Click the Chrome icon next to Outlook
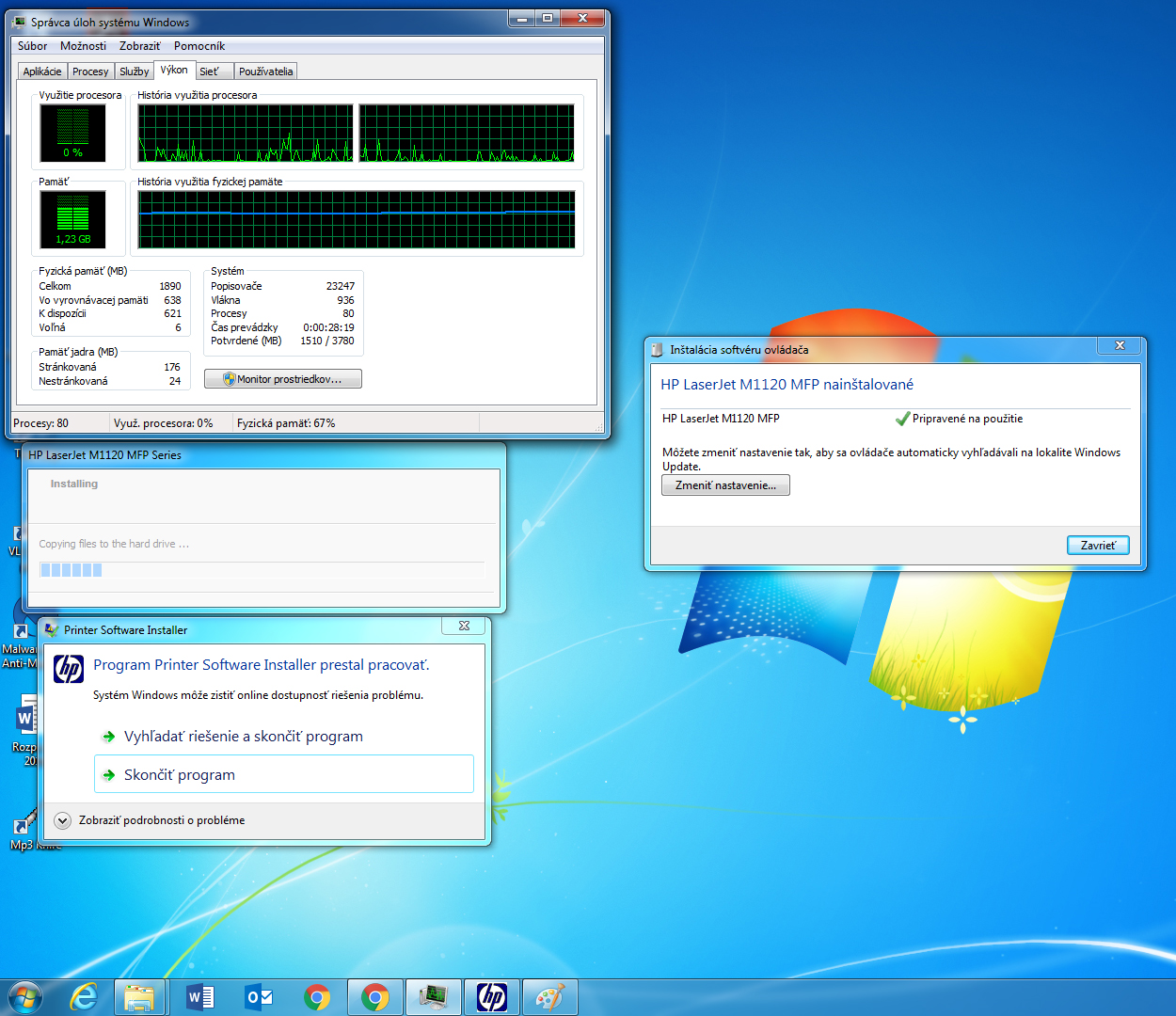 (x=317, y=997)
